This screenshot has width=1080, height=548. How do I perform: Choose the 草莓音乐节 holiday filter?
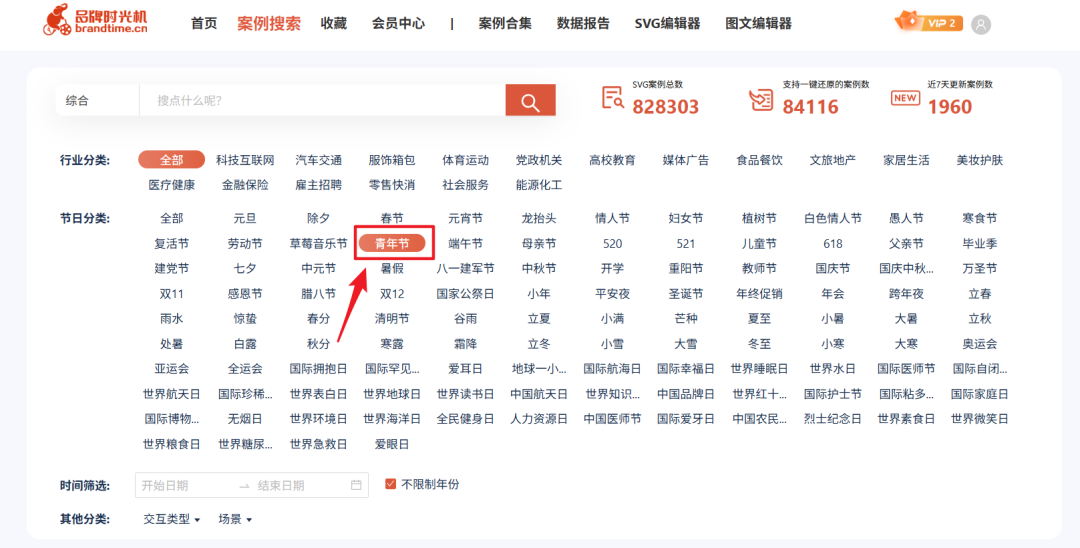[x=319, y=244]
